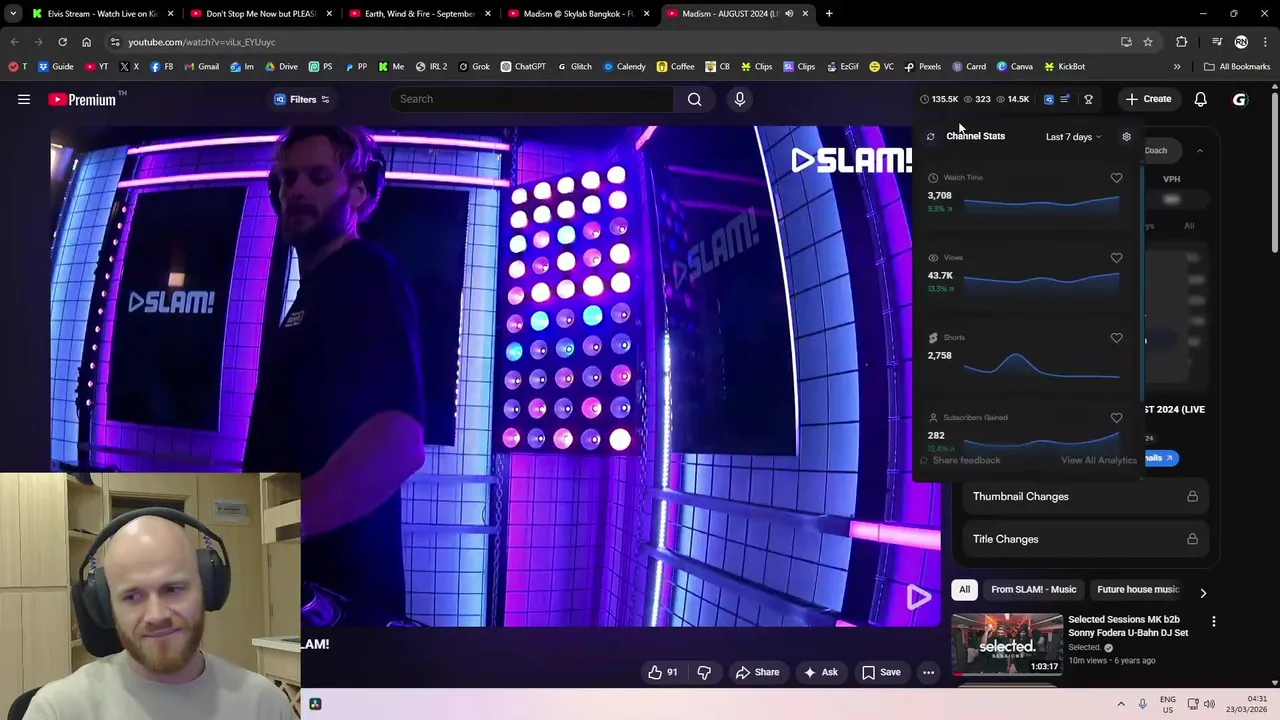Open the account avatar menu

[x=1240, y=99]
